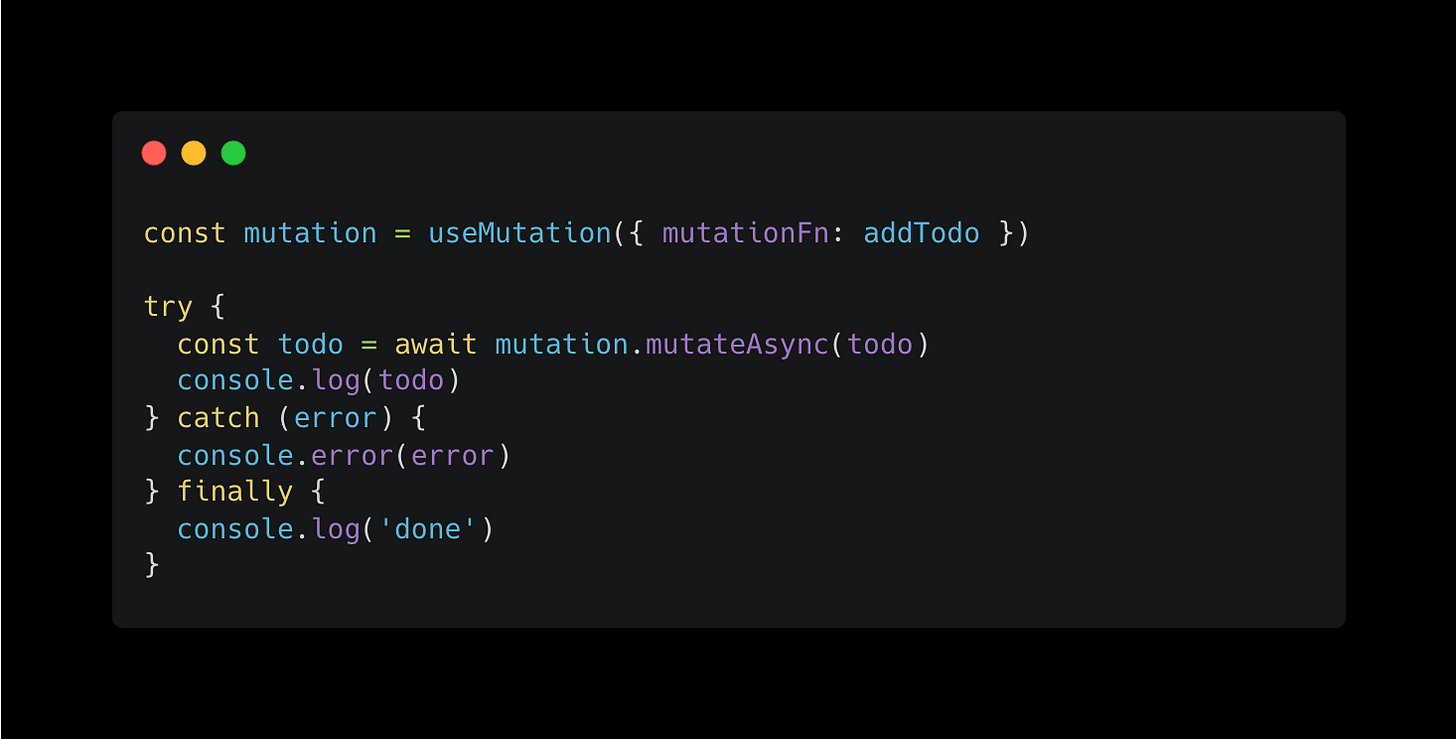The image size is (1456, 739).
Task: Click the const keyword on first line
Action: pyautogui.click(x=185, y=233)
